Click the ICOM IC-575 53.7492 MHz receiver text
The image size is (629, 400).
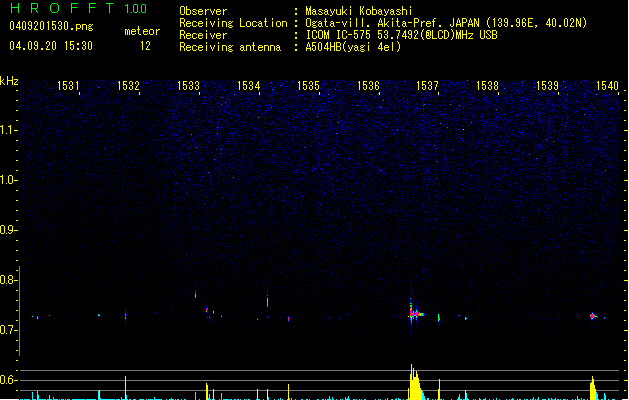tap(401, 35)
